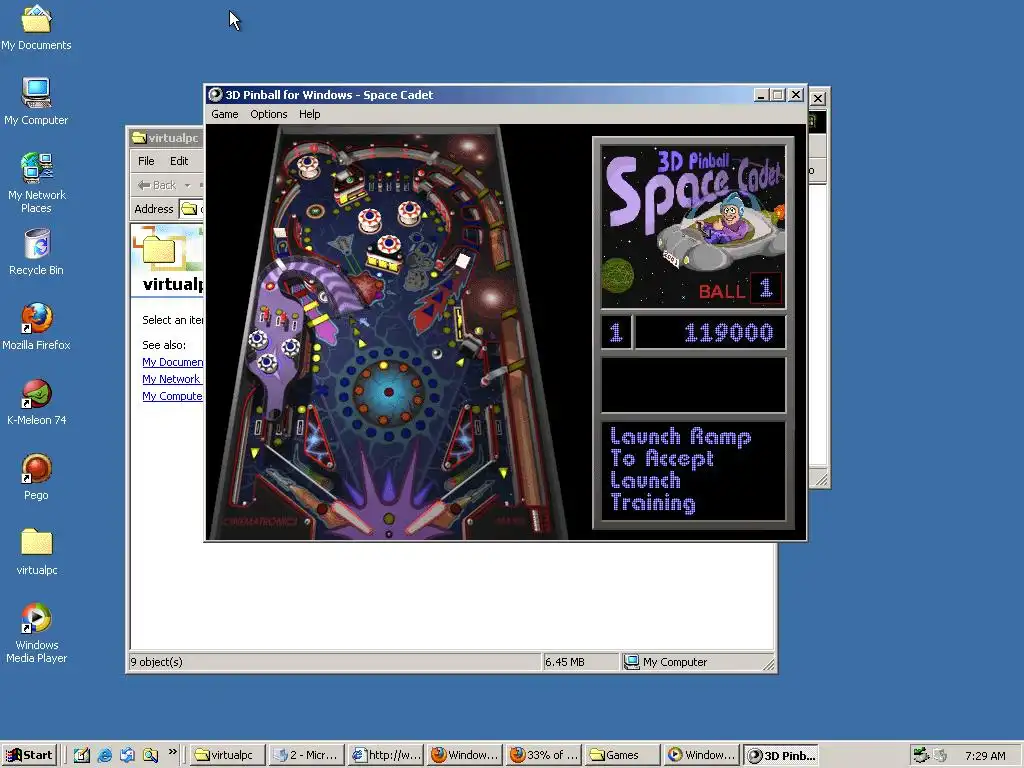Select the My Network Places desktop icon

pos(36,182)
